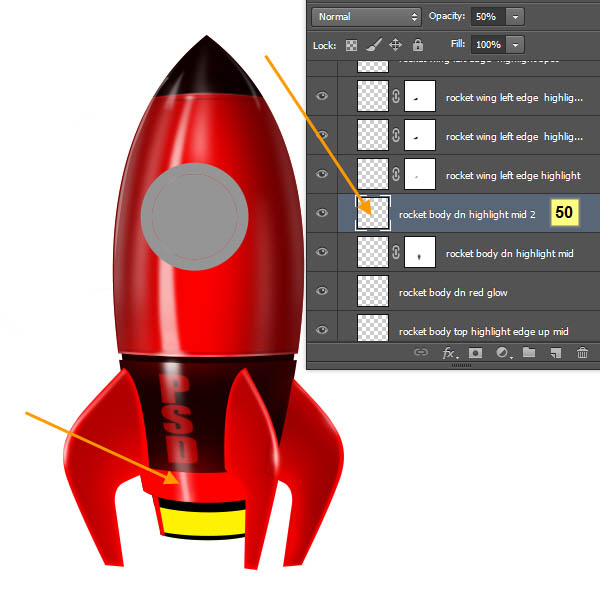The height and width of the screenshot is (600, 600).
Task: Hide the rocket body dn red glow layer
Action: tap(322, 291)
